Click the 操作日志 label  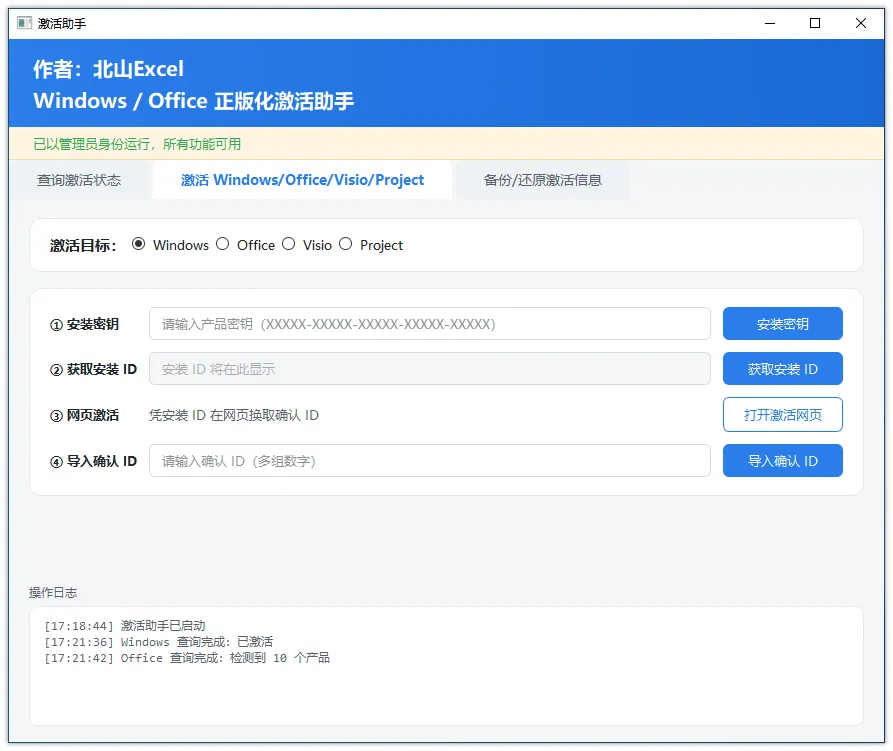[x=53, y=593]
